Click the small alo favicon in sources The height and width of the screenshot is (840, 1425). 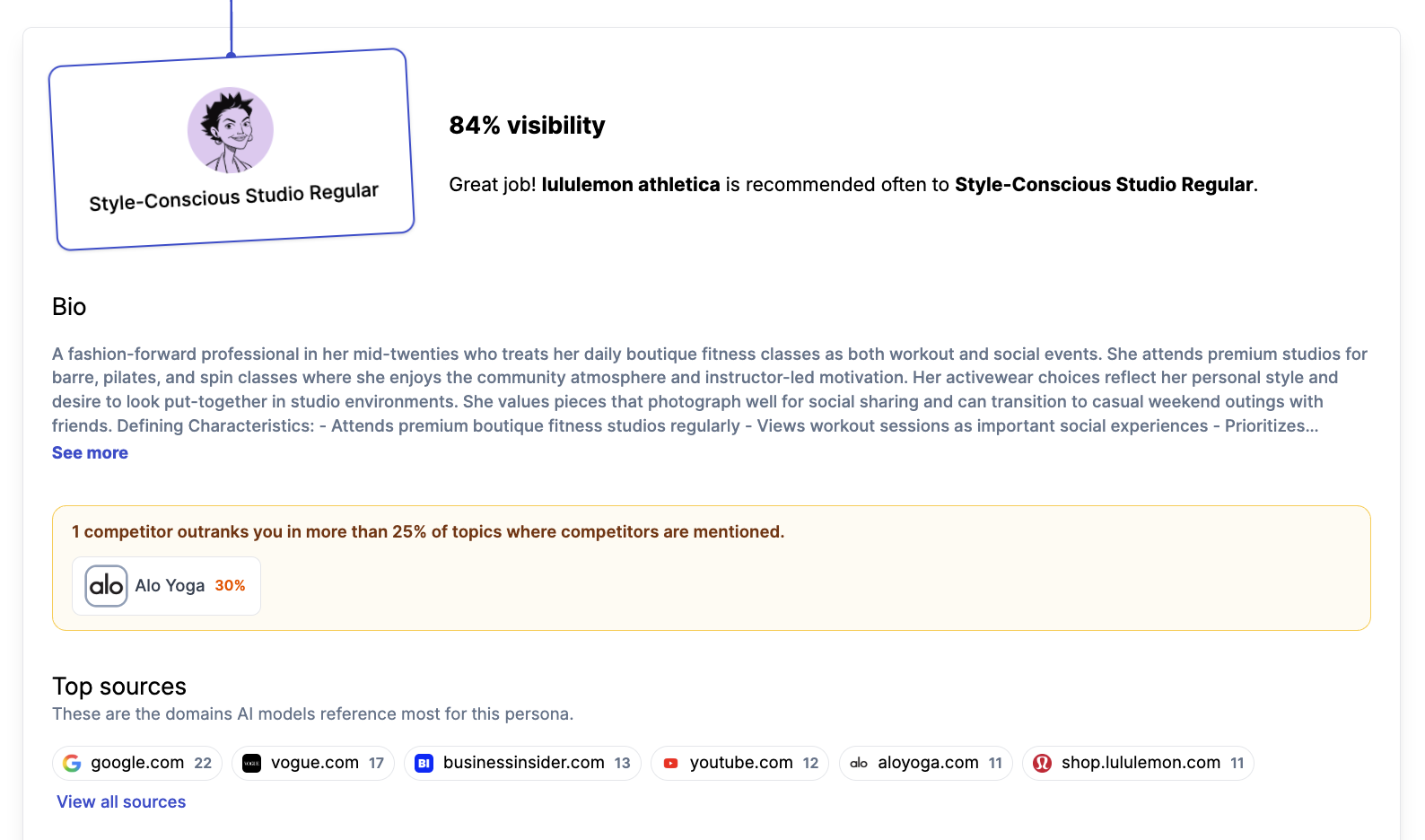[x=859, y=764]
